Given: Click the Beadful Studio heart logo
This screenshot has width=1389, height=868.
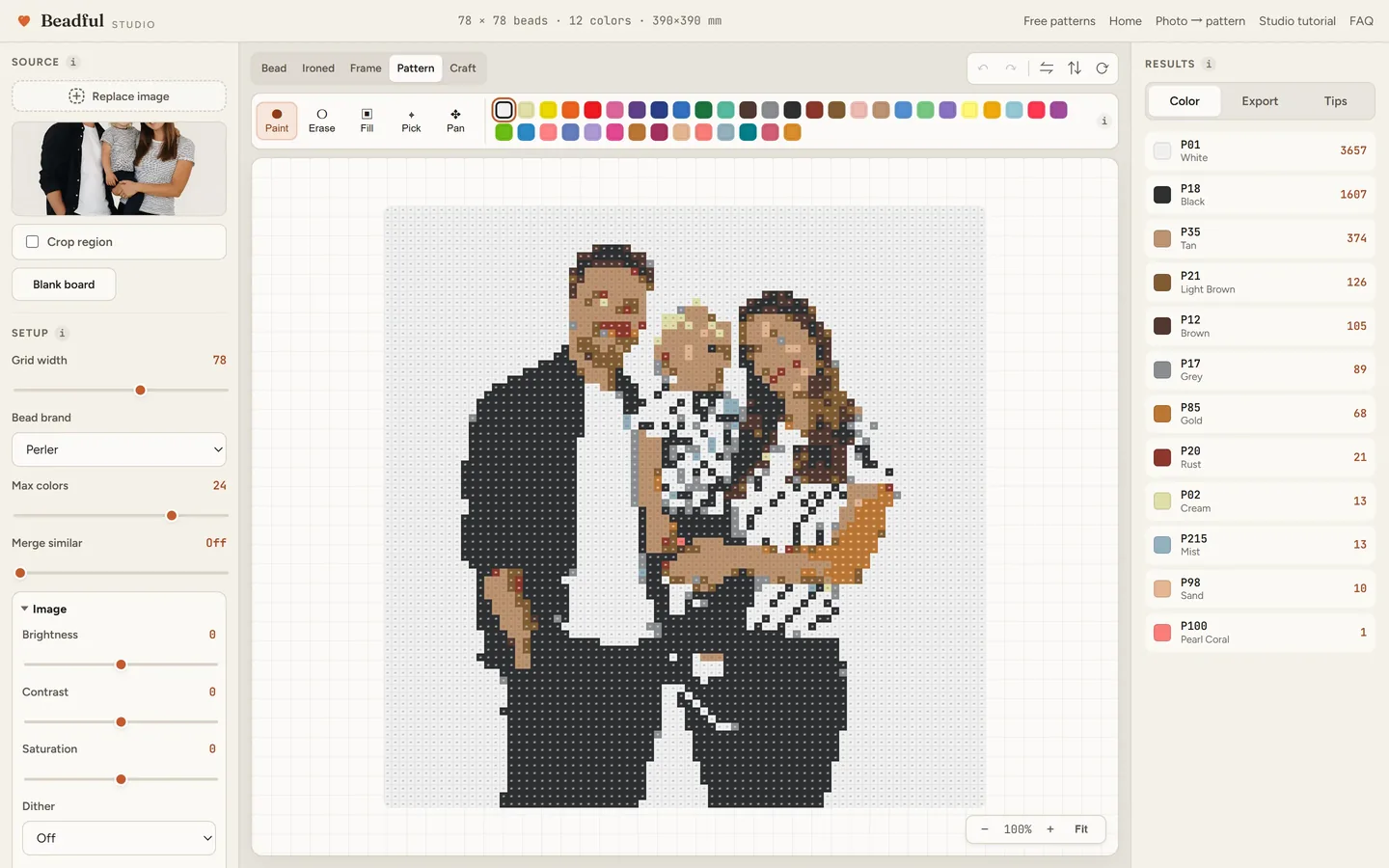Looking at the screenshot, I should click(x=24, y=20).
